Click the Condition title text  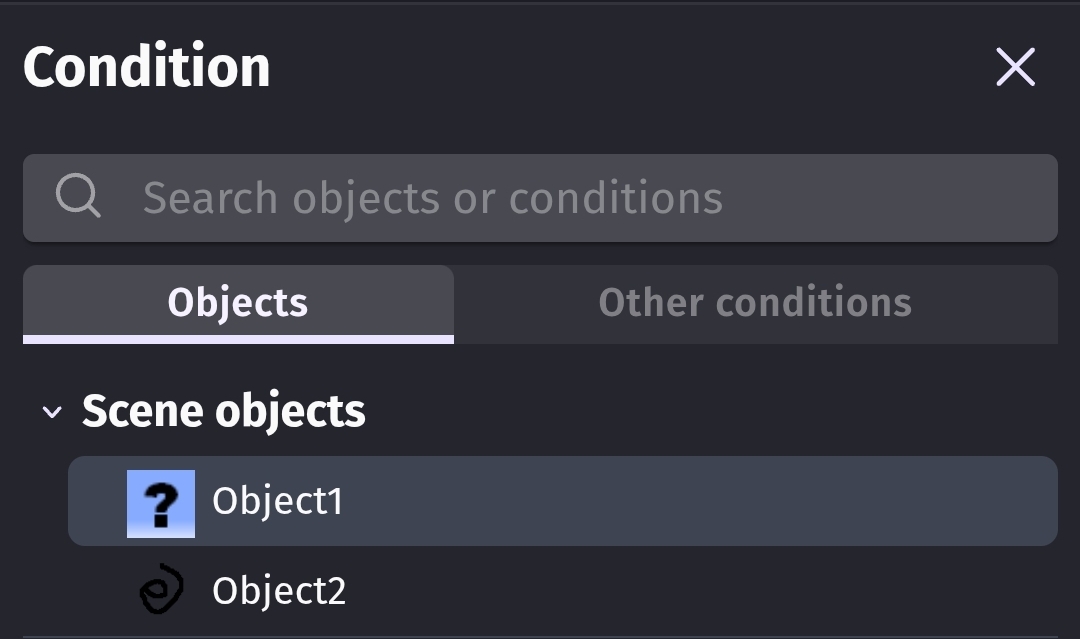tap(147, 68)
